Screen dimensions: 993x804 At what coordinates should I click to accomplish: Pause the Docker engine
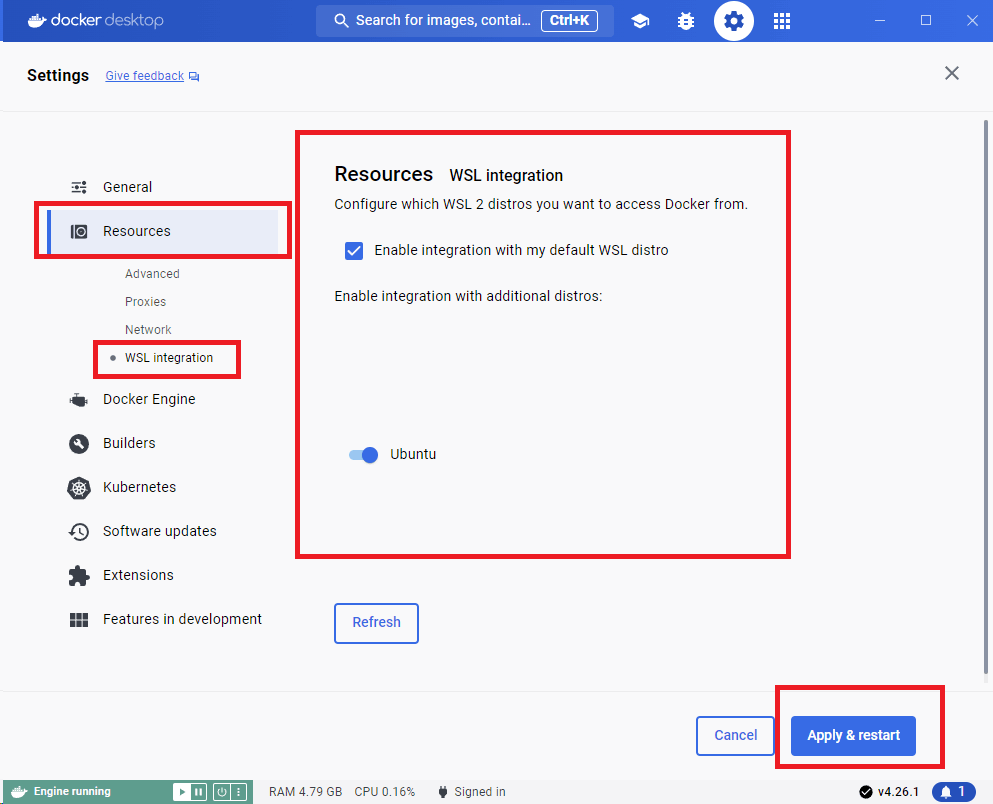(198, 791)
